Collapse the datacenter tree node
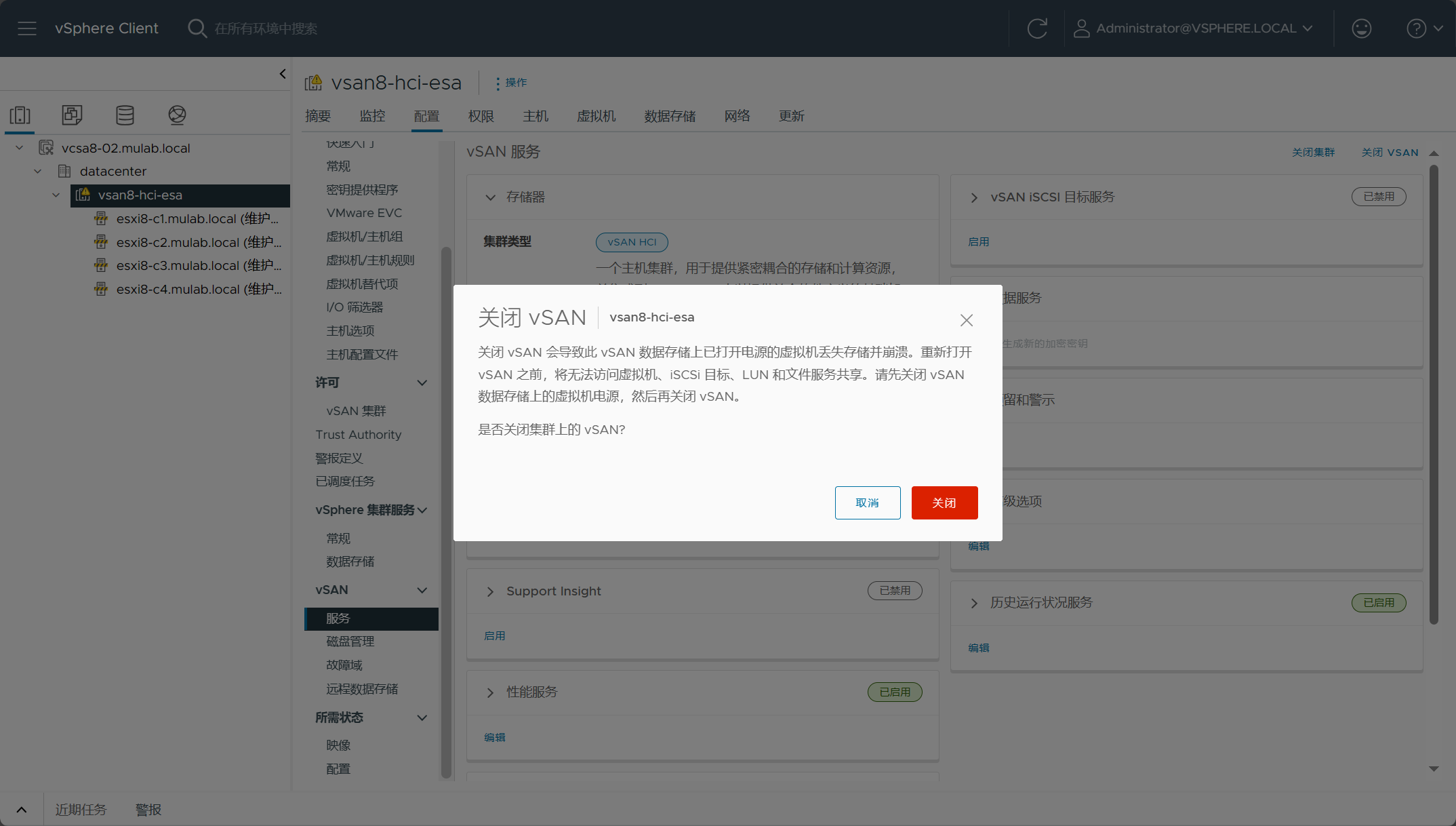The width and height of the screenshot is (1456, 826). [38, 171]
